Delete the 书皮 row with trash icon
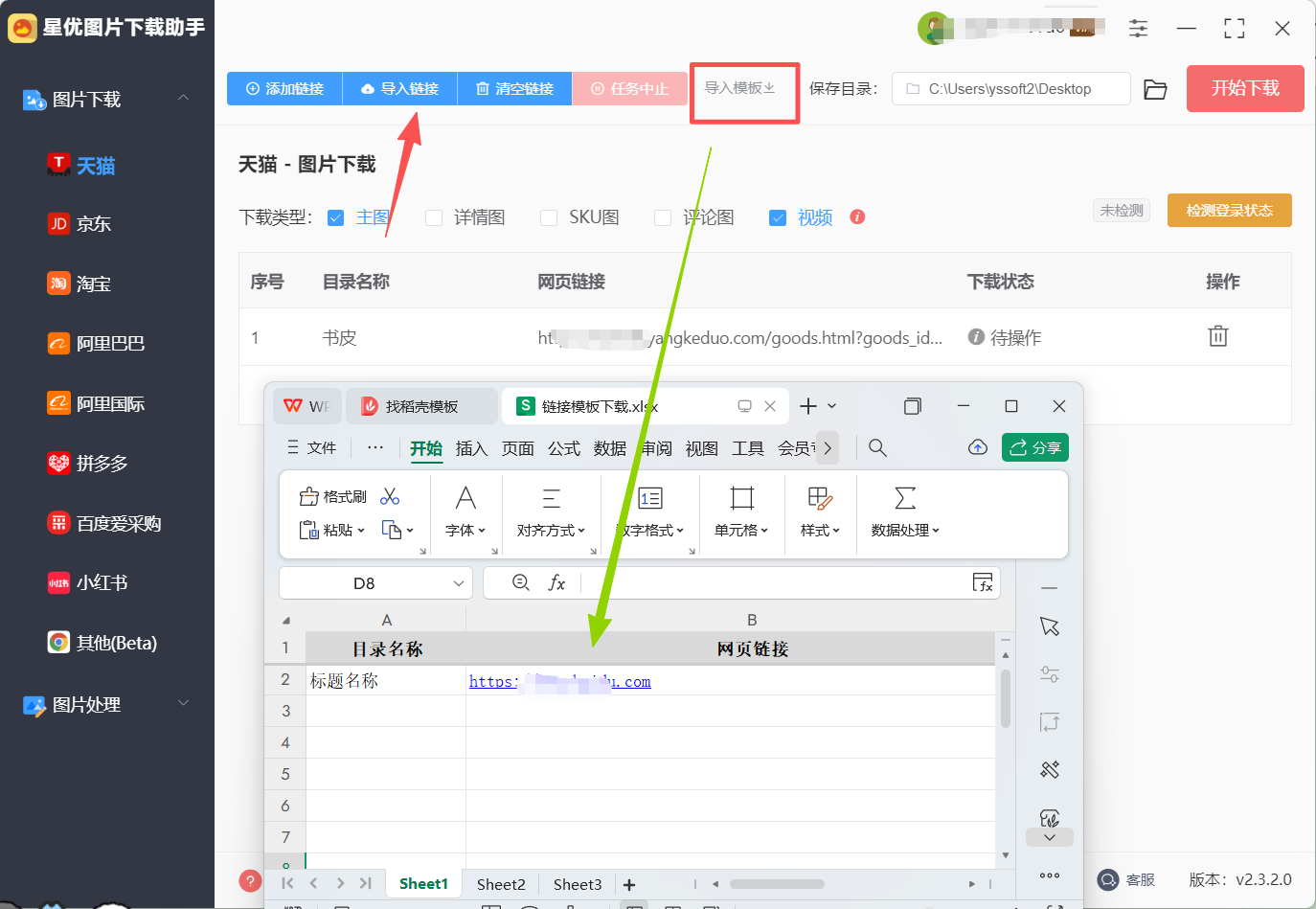 click(1218, 336)
